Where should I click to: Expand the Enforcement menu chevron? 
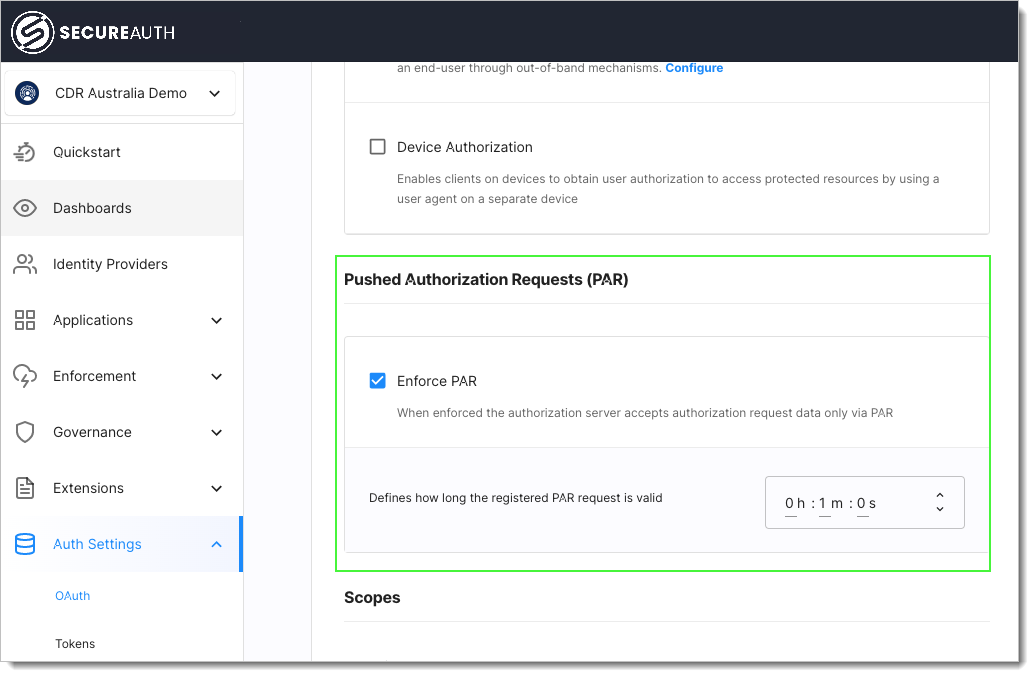click(x=216, y=377)
